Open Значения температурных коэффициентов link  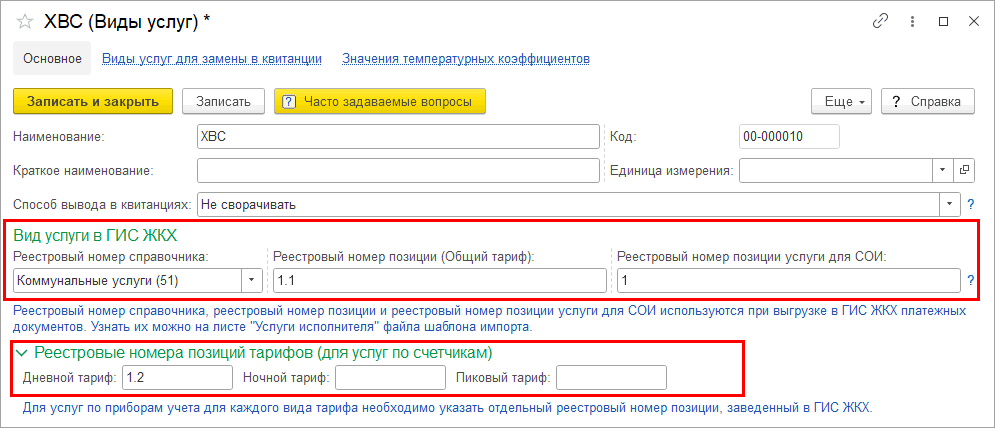click(x=465, y=59)
